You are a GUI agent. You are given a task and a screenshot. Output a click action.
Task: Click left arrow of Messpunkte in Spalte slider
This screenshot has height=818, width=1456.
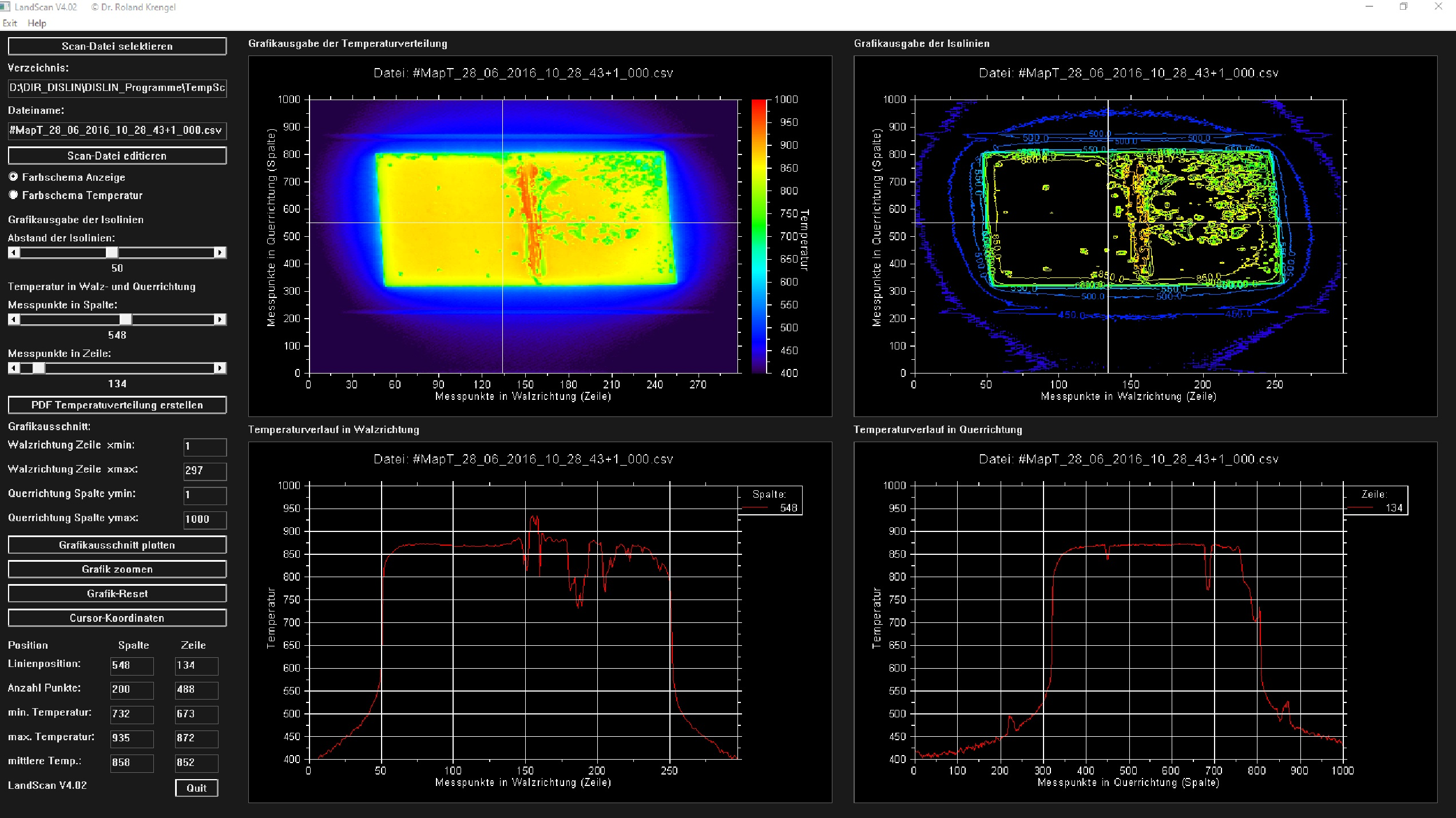14,319
